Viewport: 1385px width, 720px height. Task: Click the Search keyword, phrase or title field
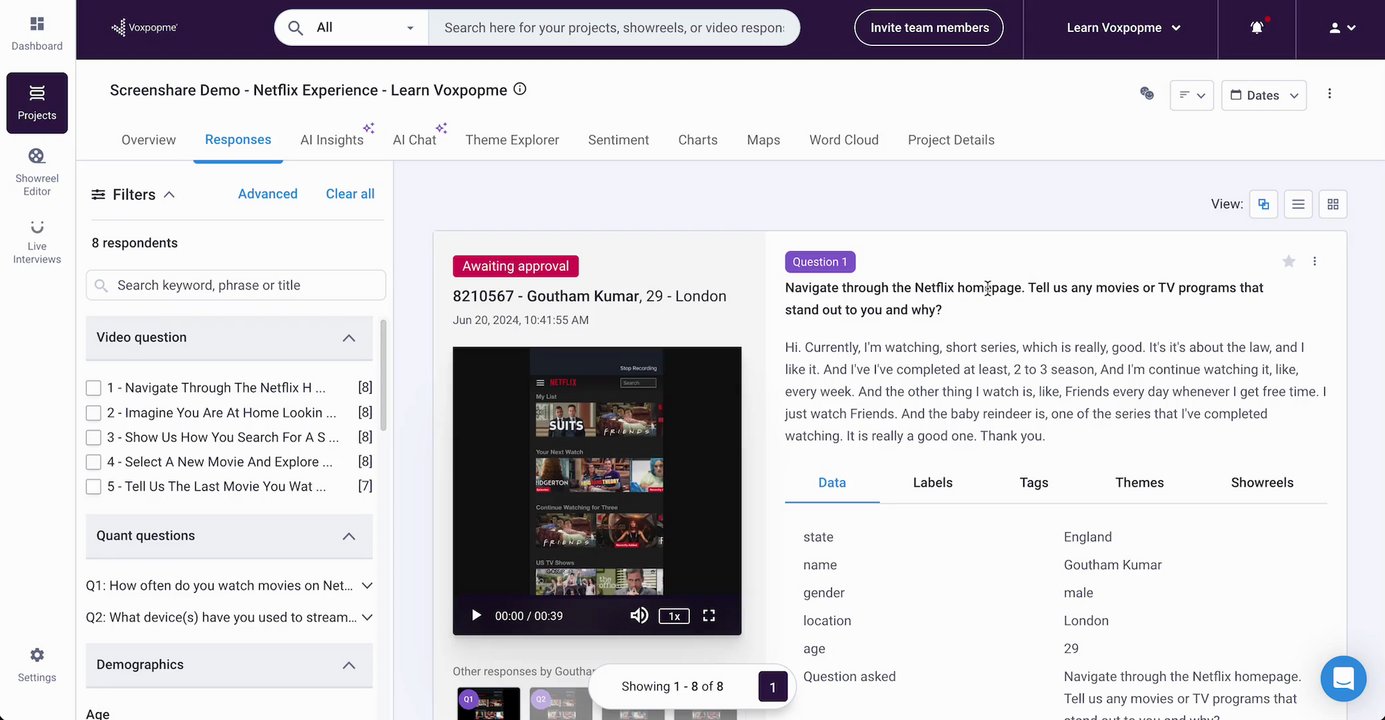(236, 285)
